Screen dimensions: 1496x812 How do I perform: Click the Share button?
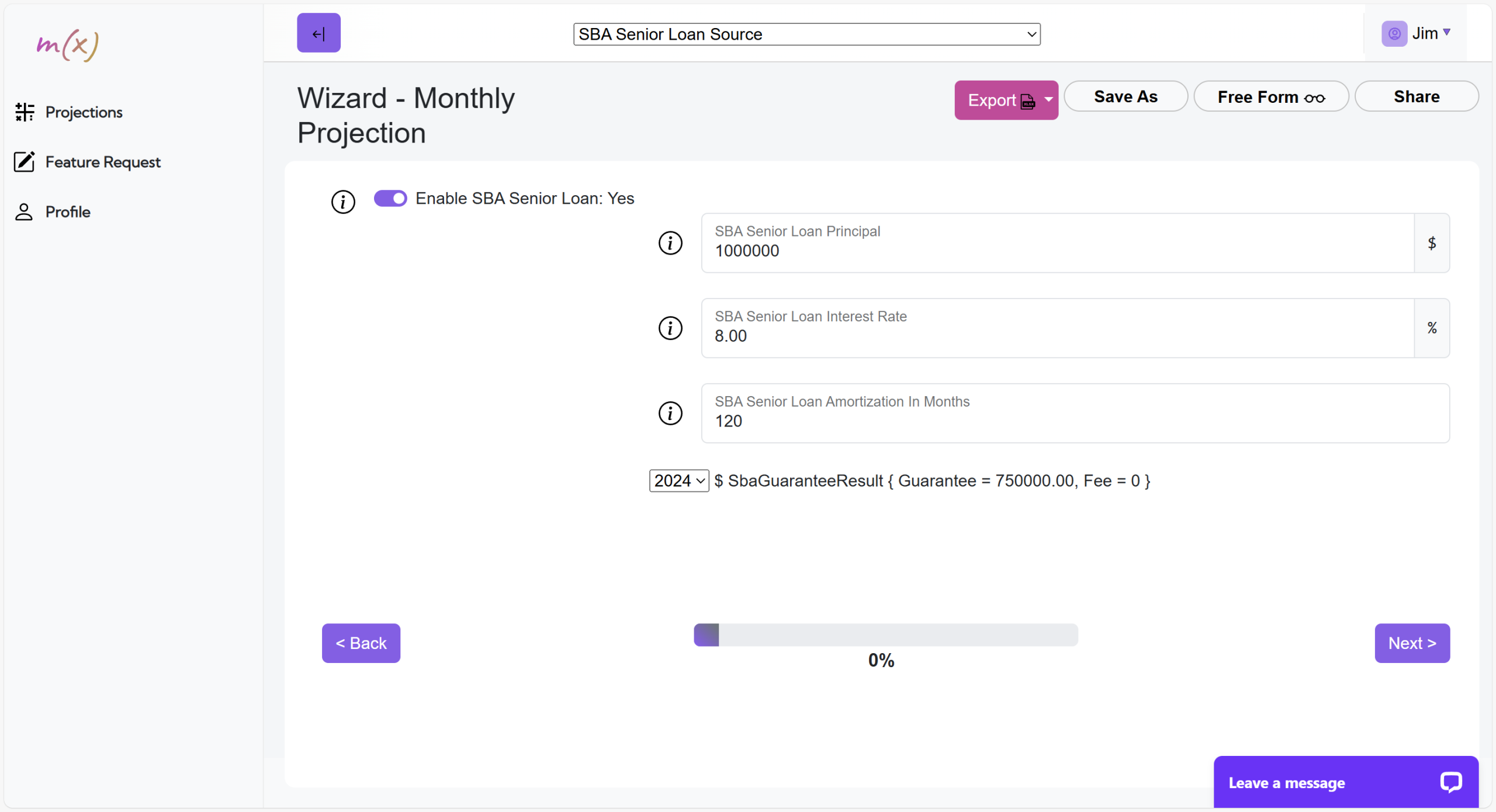1417,96
